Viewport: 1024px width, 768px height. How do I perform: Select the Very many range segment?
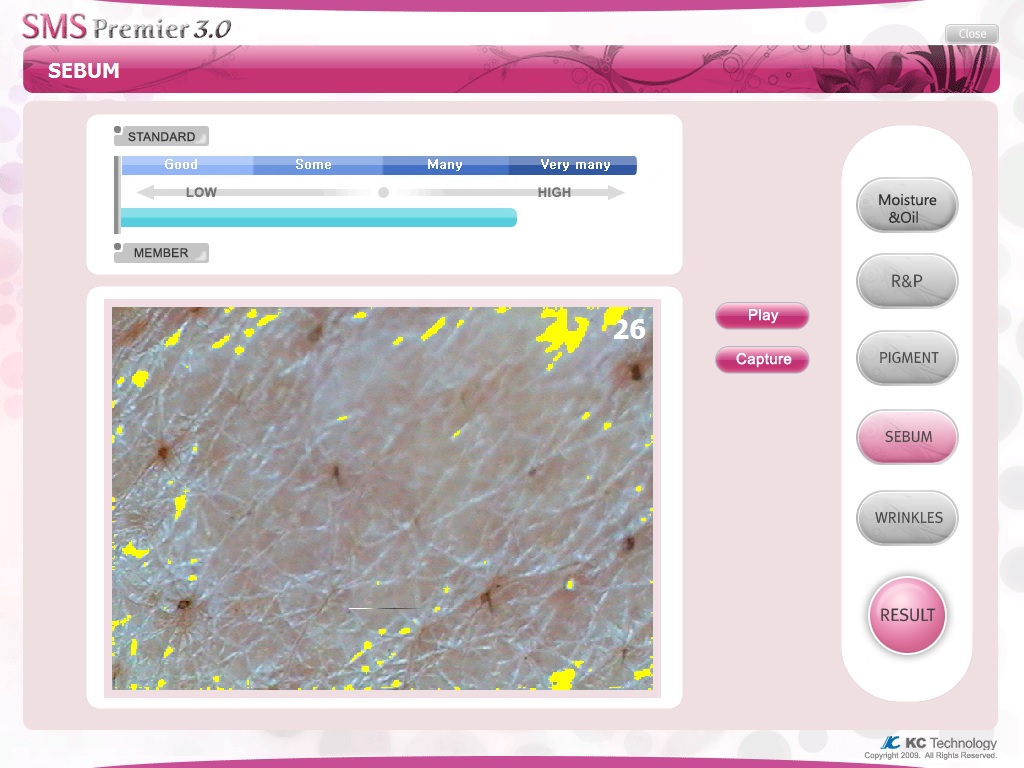574,165
